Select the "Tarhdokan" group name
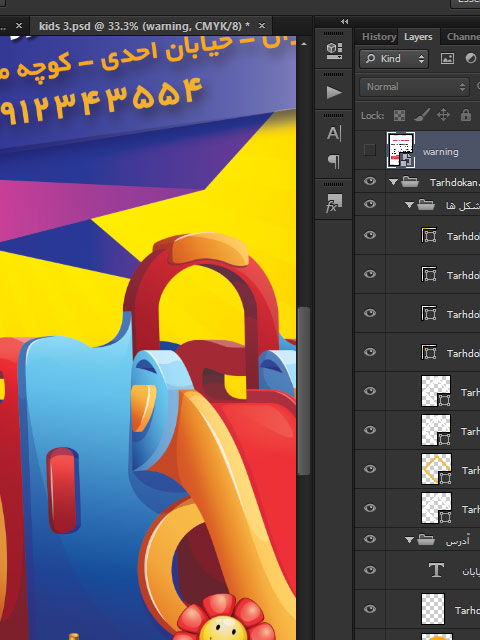Image resolution: width=480 pixels, height=640 pixels. (x=454, y=182)
